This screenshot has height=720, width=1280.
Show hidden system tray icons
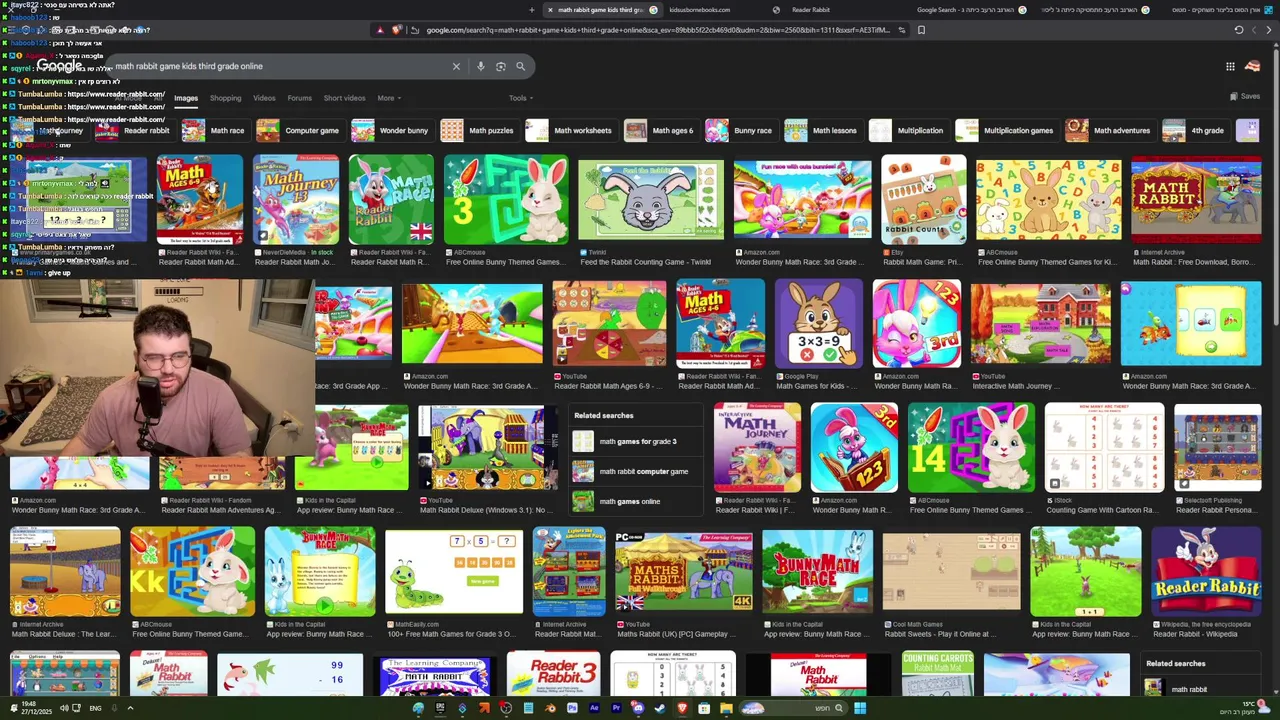coord(130,708)
